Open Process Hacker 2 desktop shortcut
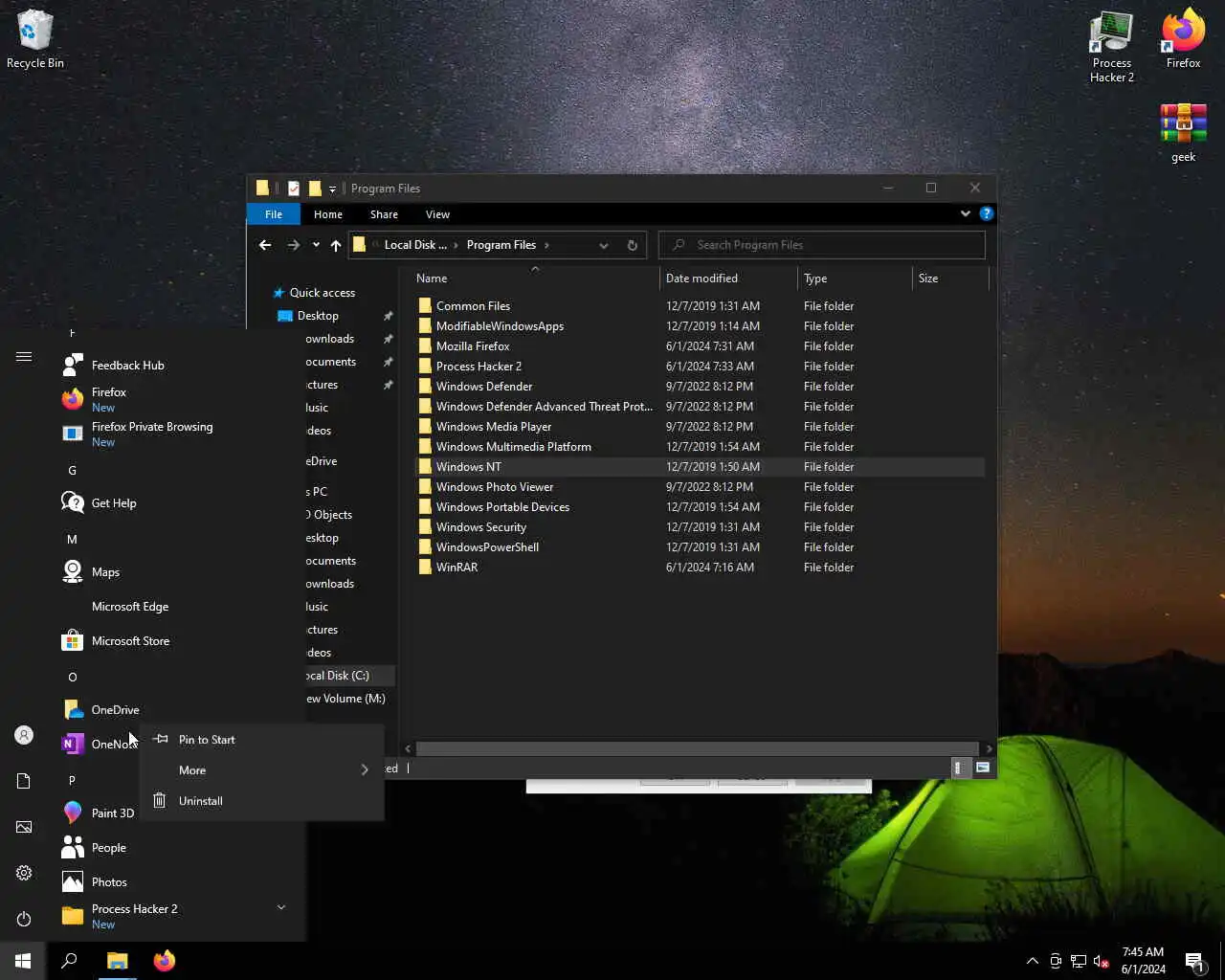 (1111, 48)
